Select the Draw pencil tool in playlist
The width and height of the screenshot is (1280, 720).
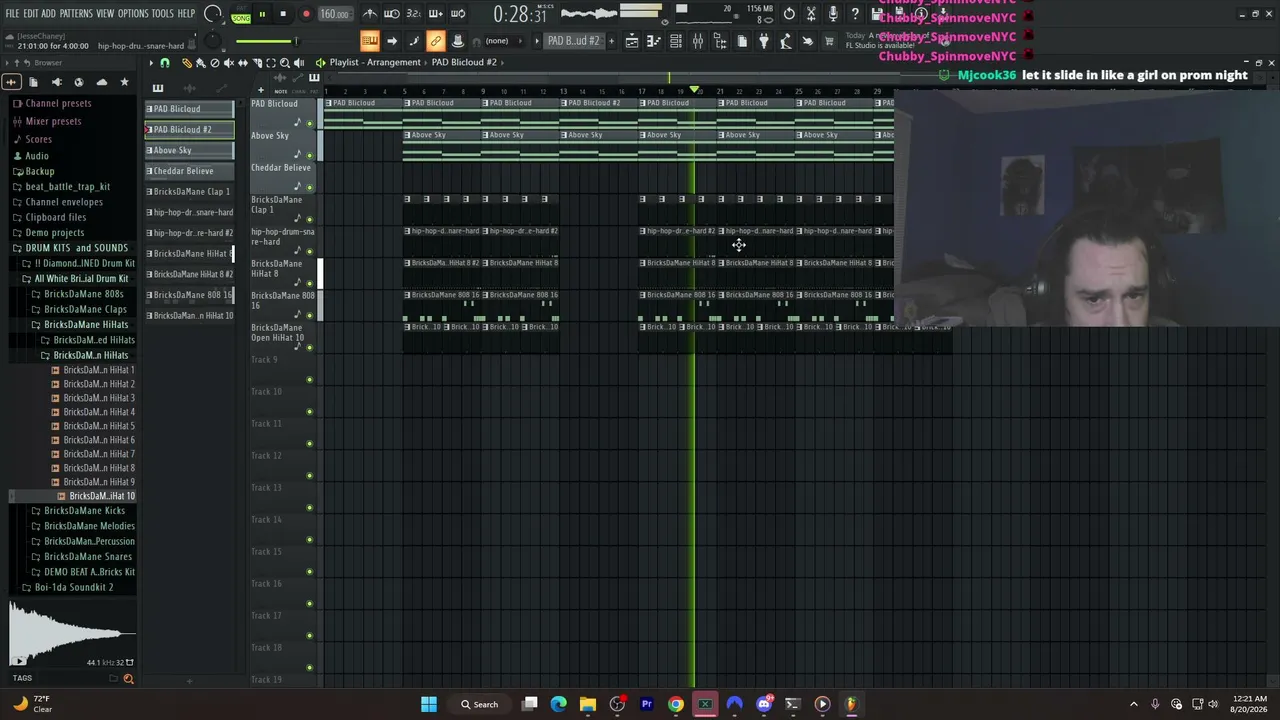point(186,62)
